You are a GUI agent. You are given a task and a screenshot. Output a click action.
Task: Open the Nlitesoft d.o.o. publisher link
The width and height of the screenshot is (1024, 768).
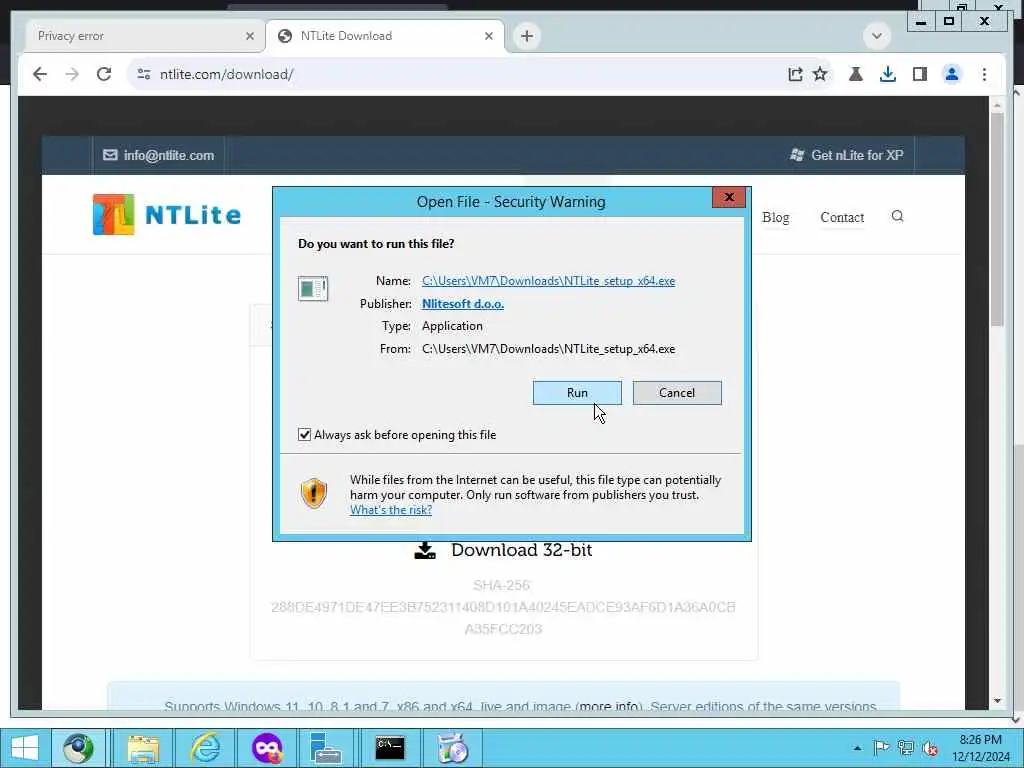point(462,304)
